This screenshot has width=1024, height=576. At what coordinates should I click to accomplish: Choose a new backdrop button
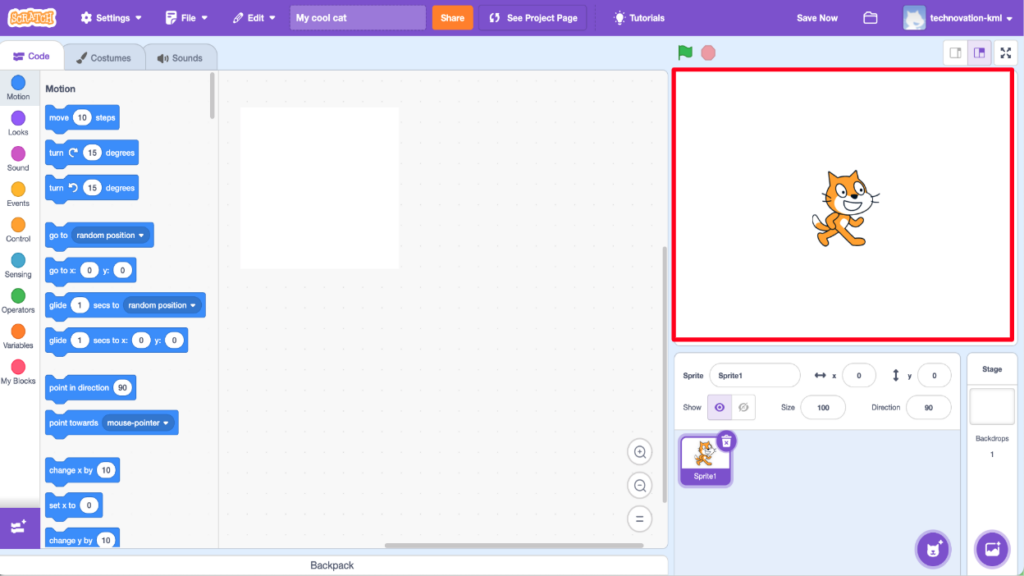(992, 549)
